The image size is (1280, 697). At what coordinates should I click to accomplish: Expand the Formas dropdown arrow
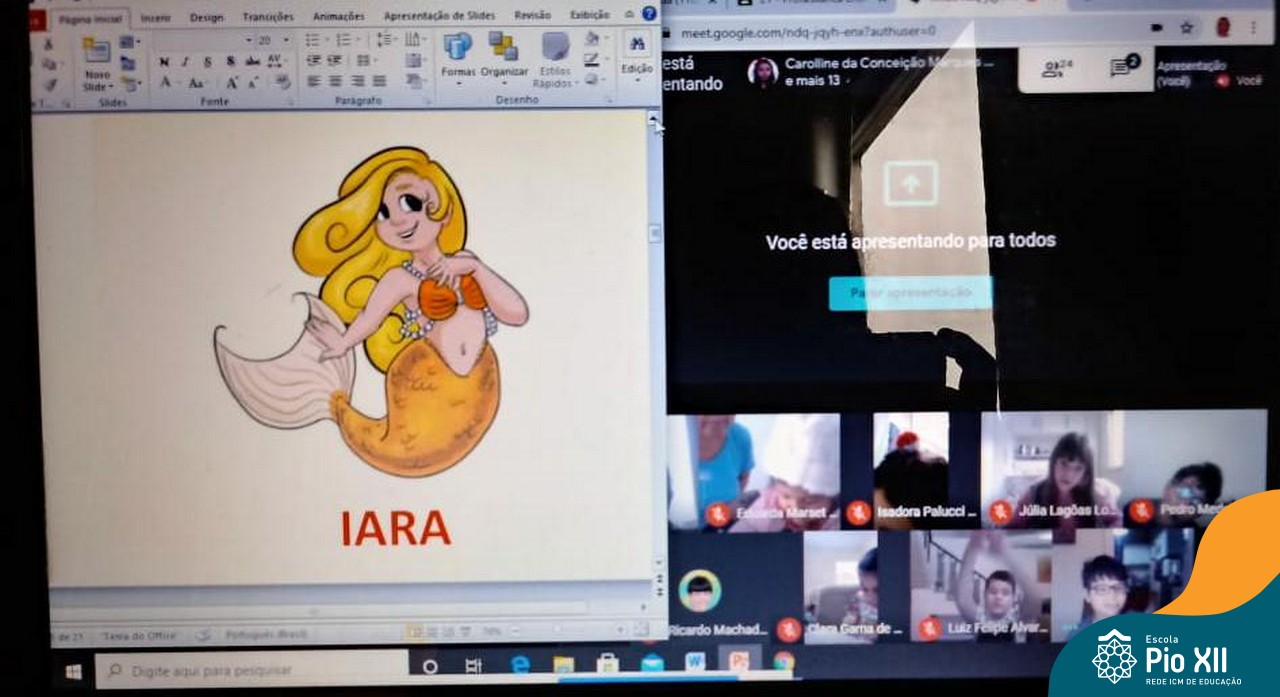pos(458,83)
